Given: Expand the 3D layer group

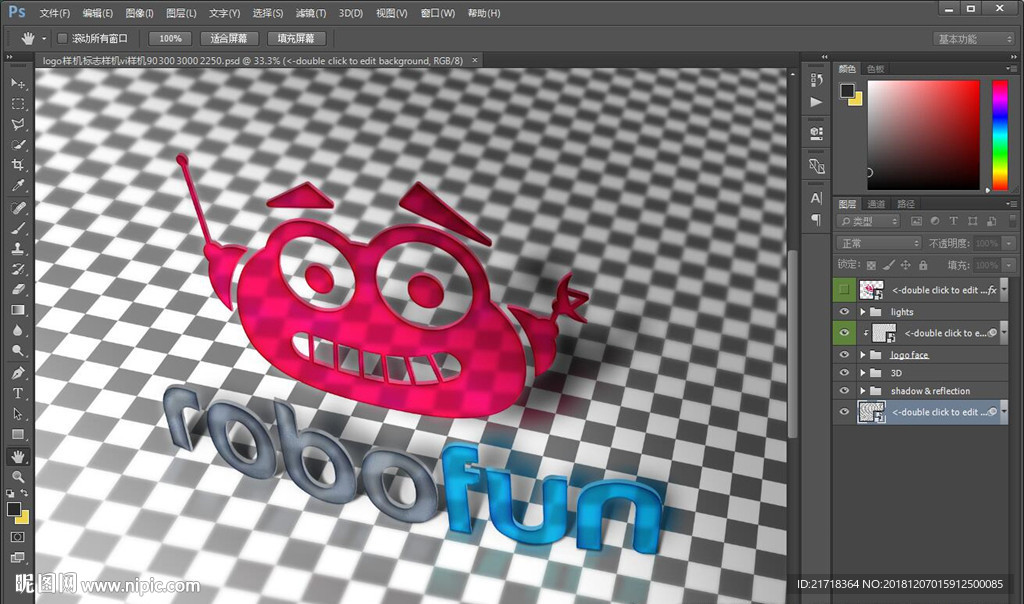Looking at the screenshot, I should (863, 373).
